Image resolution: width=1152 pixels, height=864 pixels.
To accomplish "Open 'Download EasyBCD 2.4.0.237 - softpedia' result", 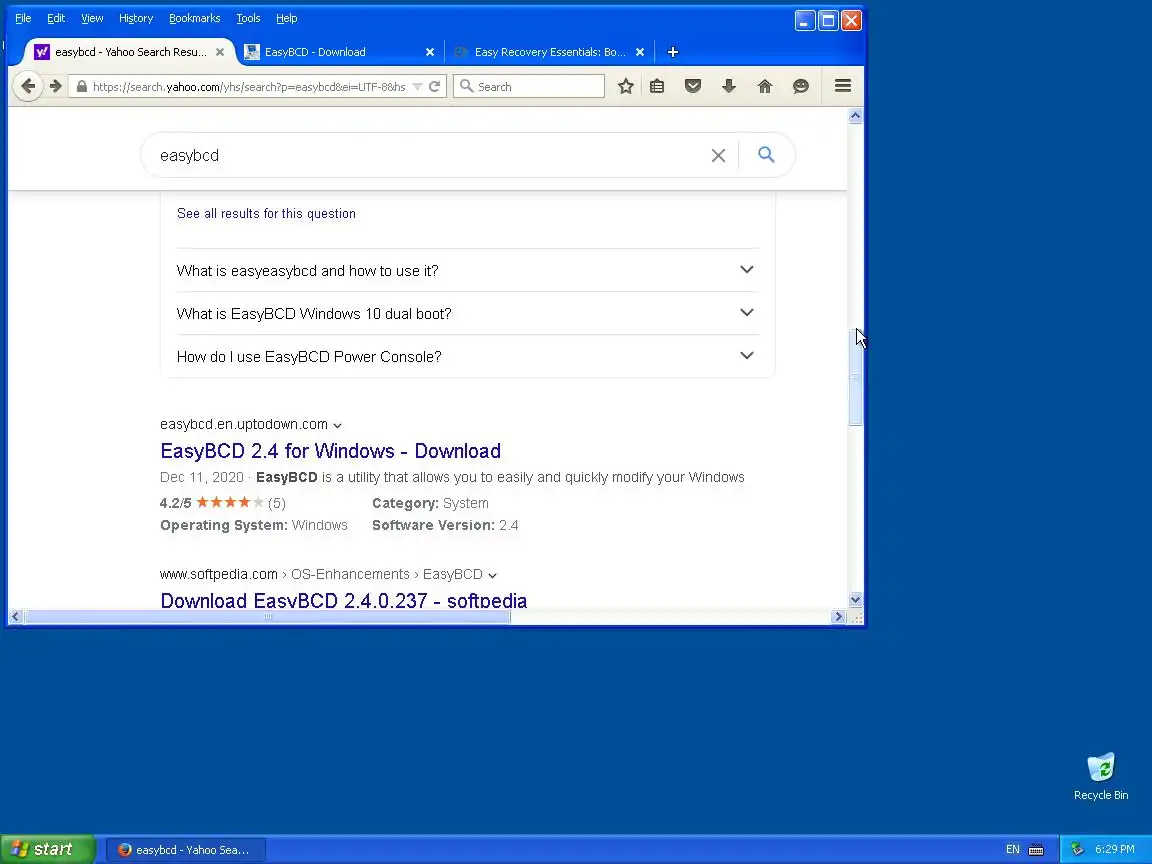I will 344,600.
